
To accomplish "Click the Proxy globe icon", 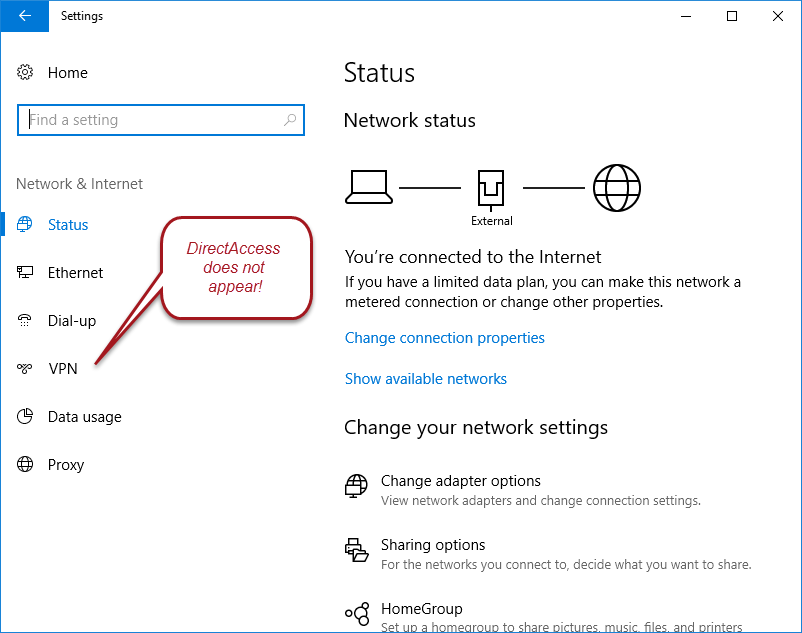I will point(24,464).
